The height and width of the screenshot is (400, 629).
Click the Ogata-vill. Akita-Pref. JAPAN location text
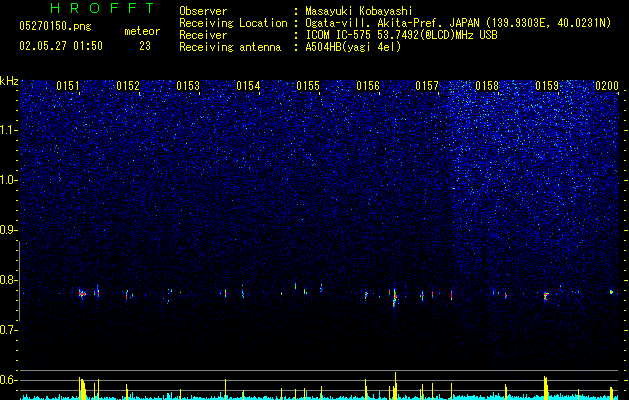pyautogui.click(x=458, y=23)
